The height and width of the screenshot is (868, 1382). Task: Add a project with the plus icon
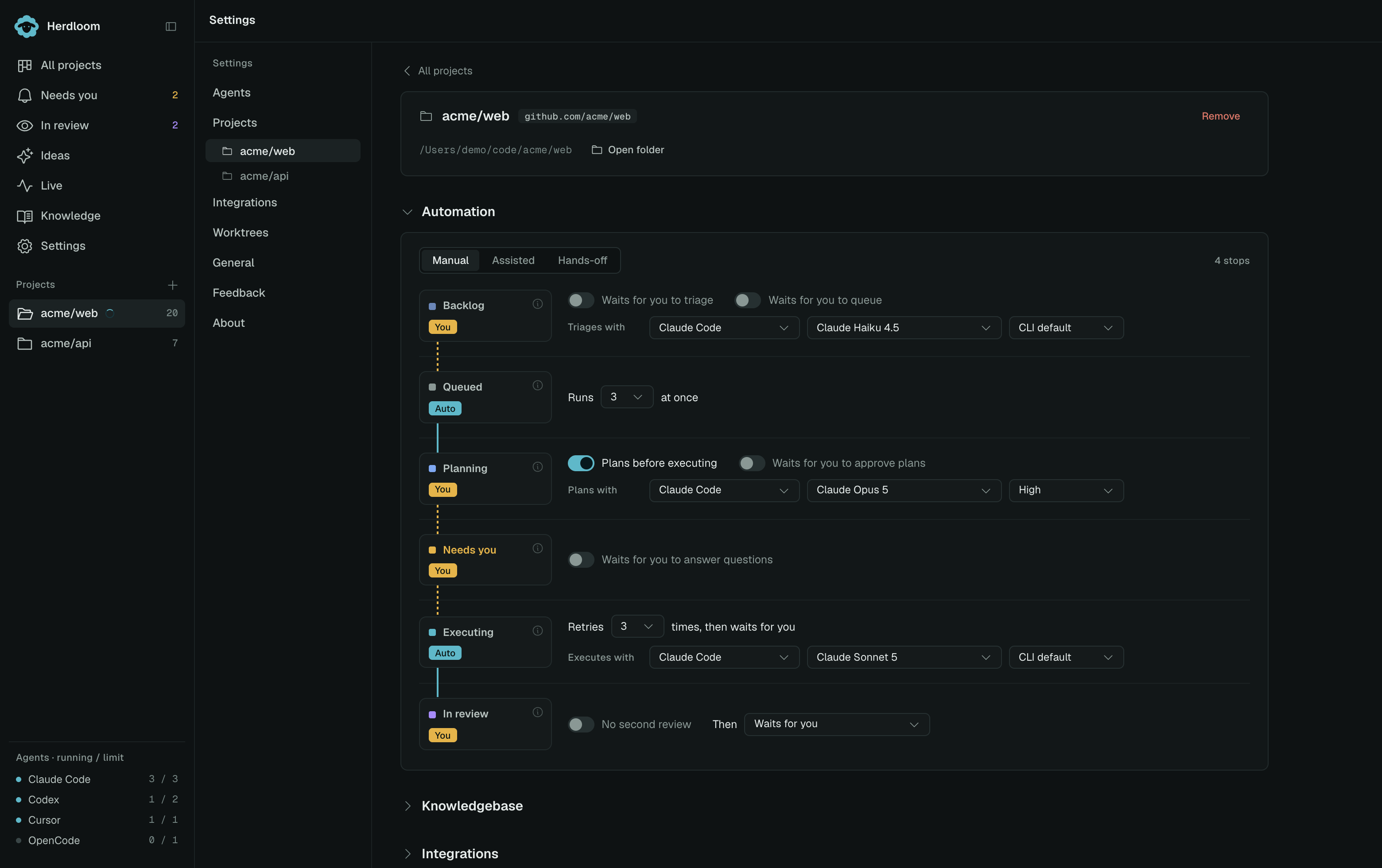(x=172, y=285)
